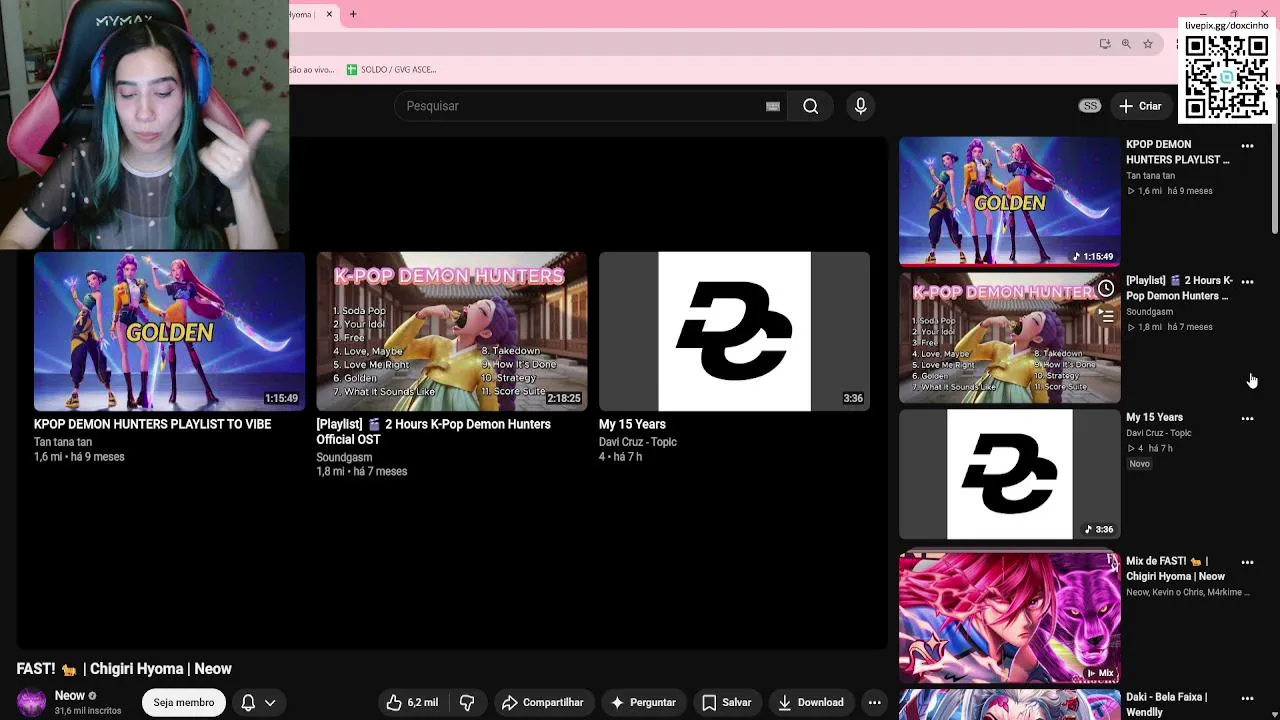This screenshot has width=1280, height=720.
Task: Download the video
Action: click(x=811, y=702)
